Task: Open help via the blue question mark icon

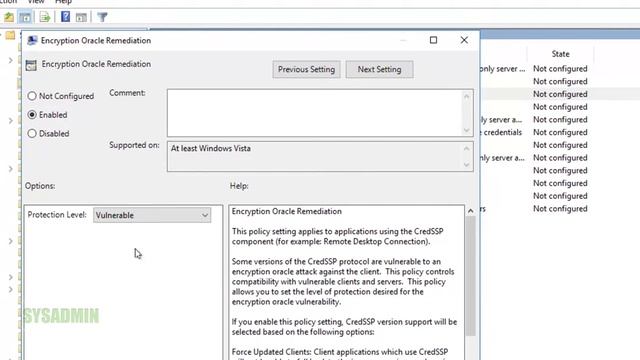Action: pos(65,17)
